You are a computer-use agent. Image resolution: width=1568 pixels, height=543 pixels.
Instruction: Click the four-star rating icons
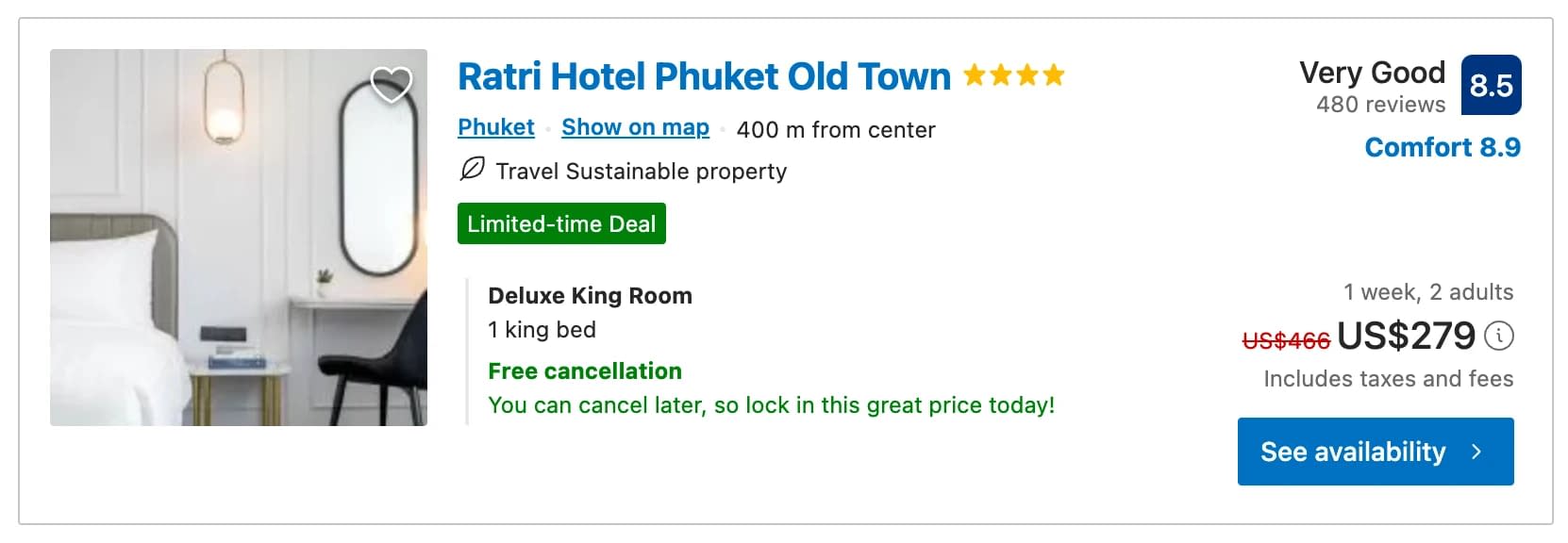(1014, 75)
